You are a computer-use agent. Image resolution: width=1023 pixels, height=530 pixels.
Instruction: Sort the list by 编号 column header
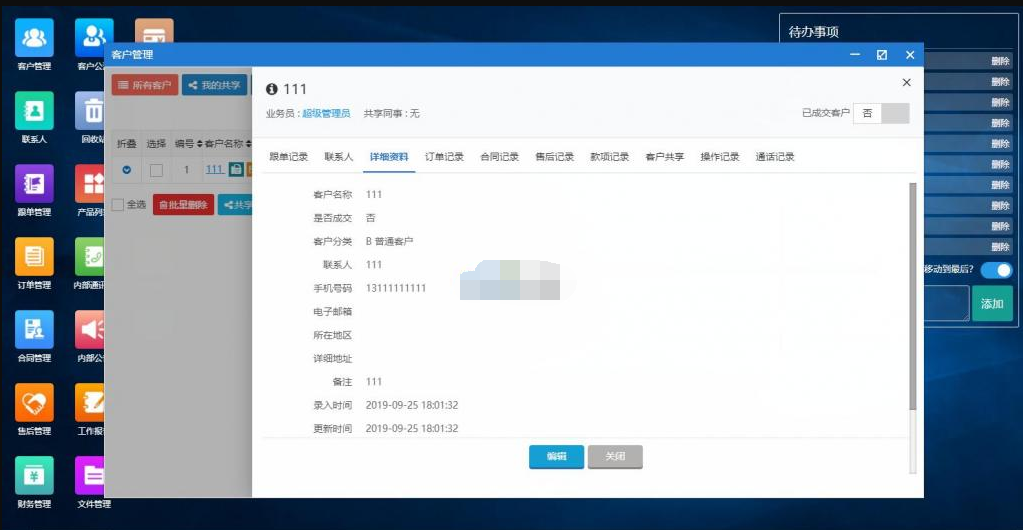187,144
